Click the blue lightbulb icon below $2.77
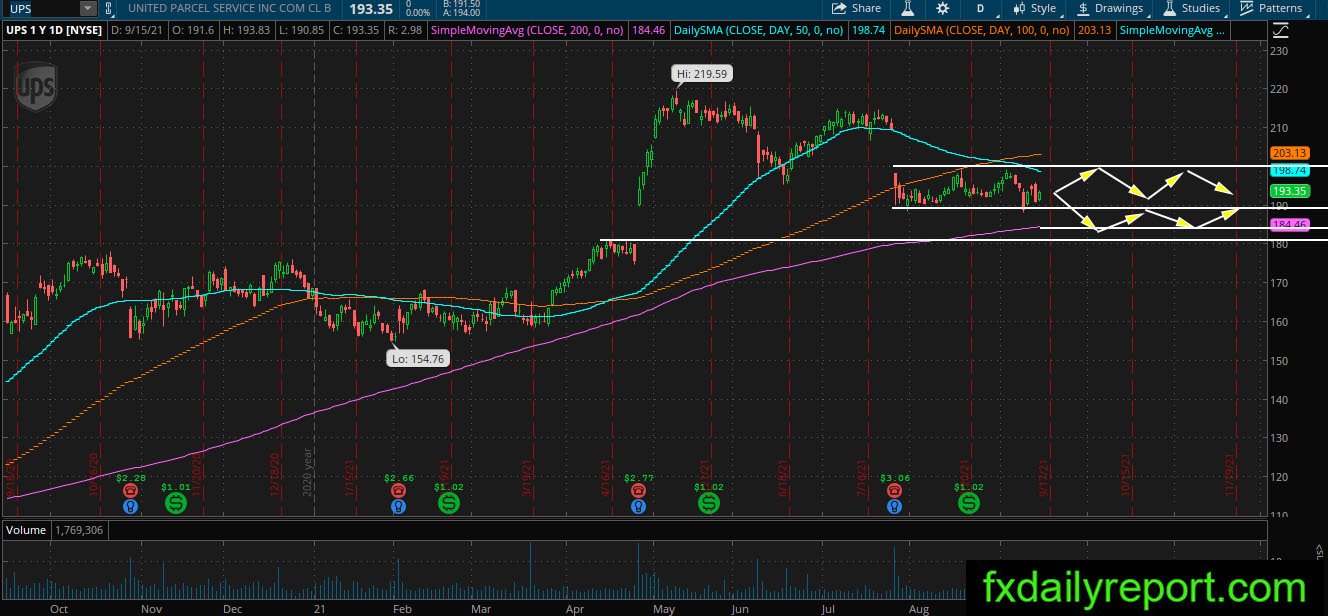This screenshot has height=616, width=1328. pos(638,506)
